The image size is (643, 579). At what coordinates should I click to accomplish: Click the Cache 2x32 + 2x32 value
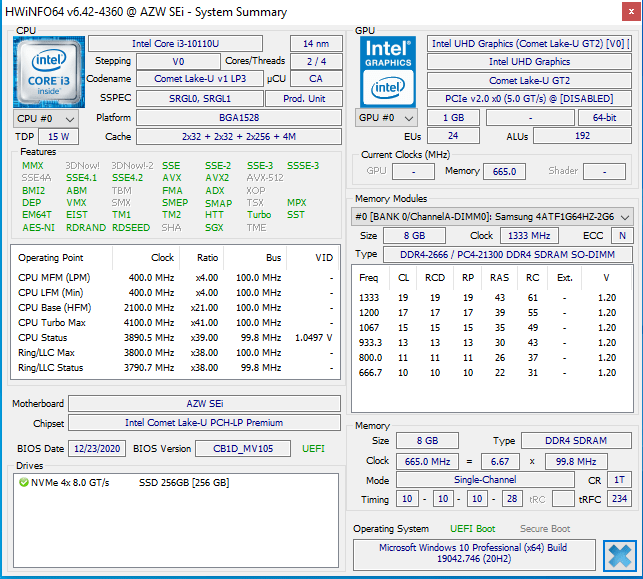tap(239, 137)
